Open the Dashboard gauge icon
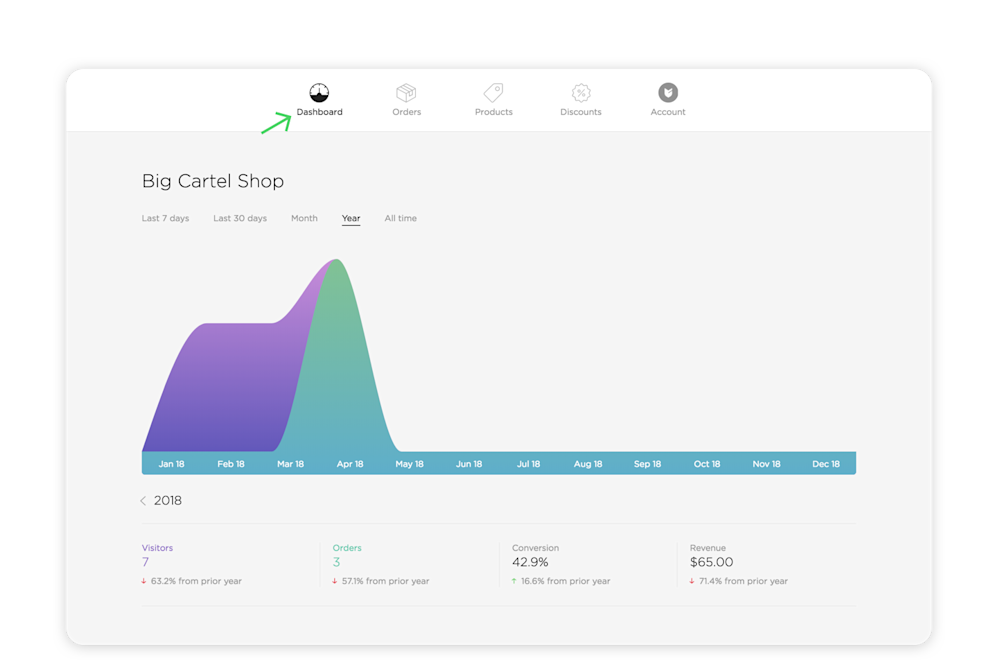Image resolution: width=998 pixels, height=667 pixels. click(x=319, y=93)
